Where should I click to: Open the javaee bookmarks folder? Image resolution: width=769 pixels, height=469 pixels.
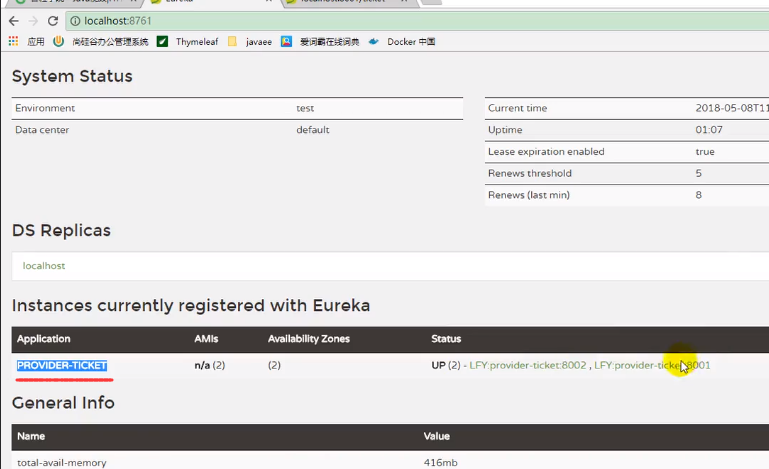[x=259, y=42]
